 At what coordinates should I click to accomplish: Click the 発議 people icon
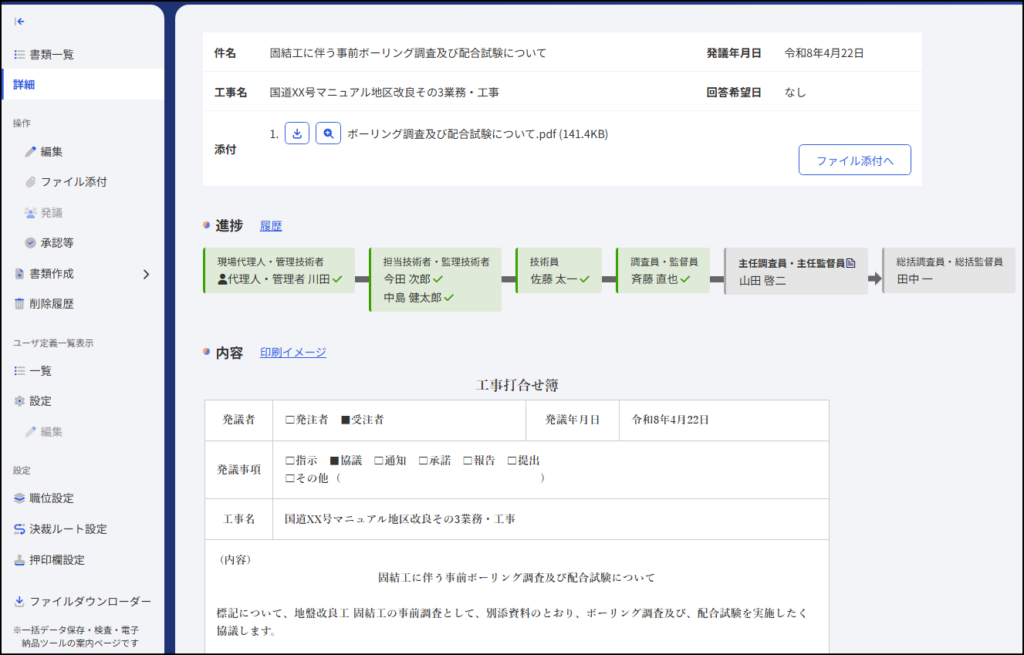[x=30, y=212]
